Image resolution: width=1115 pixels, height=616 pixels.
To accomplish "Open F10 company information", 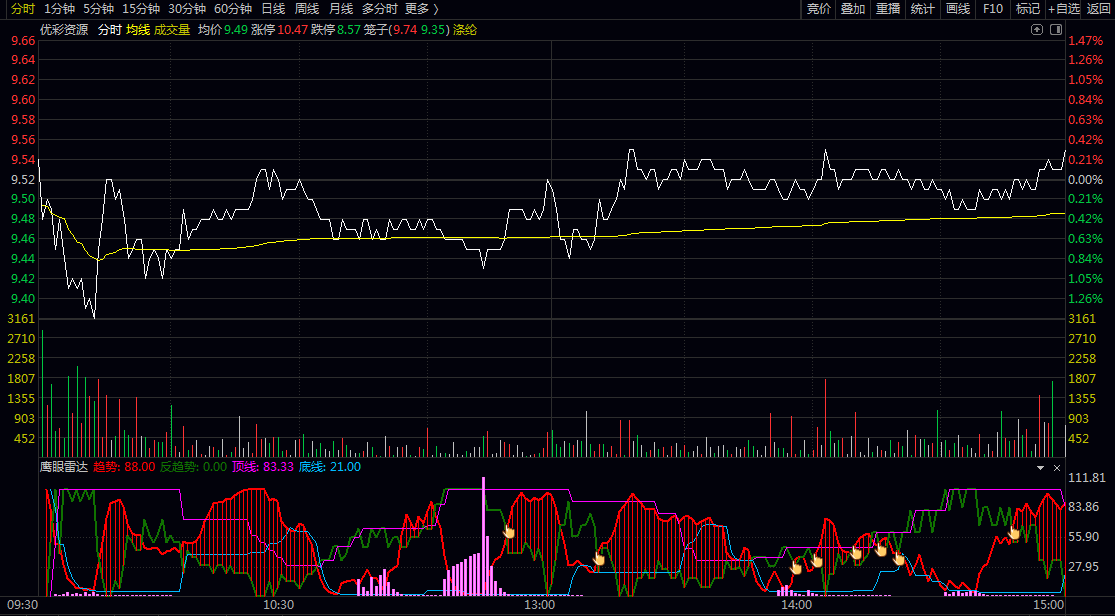I will (993, 9).
